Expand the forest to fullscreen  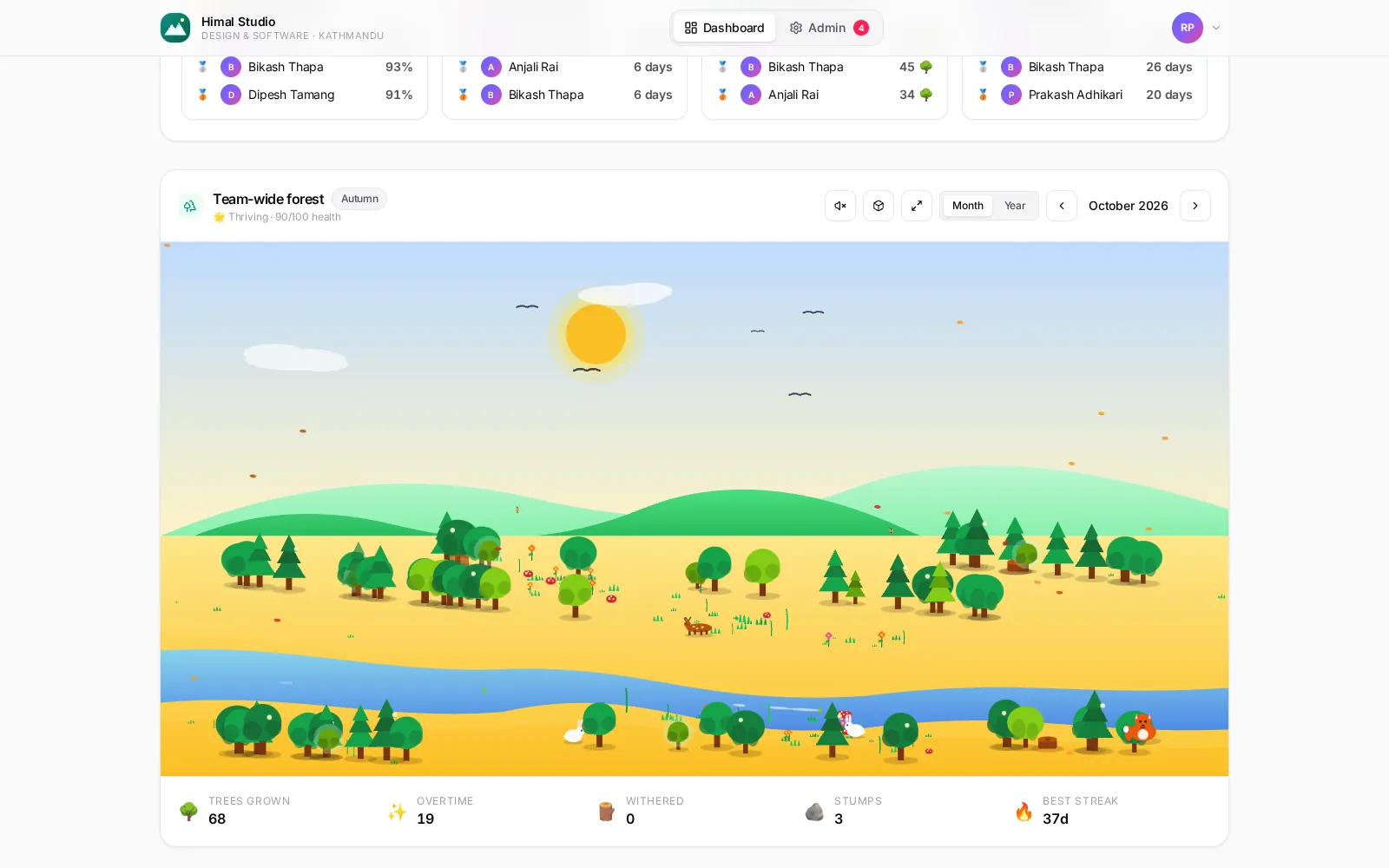pos(917,206)
